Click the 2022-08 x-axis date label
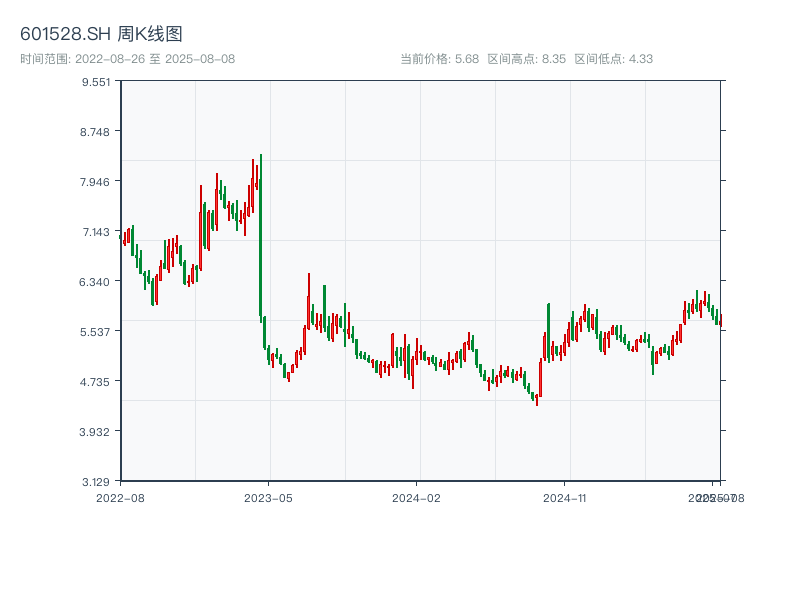 point(120,497)
